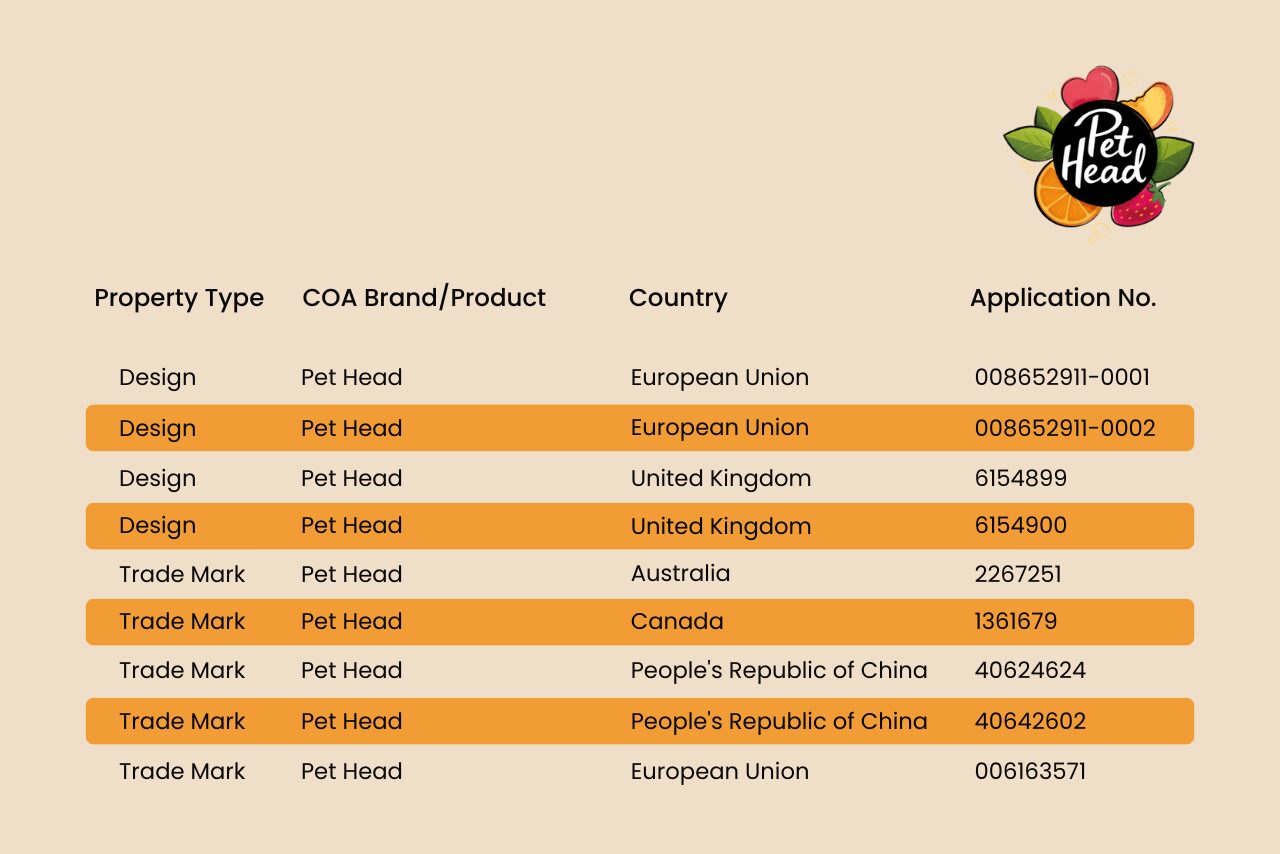Click the COA Brand/Product column header
This screenshot has height=854, width=1280.
point(424,298)
